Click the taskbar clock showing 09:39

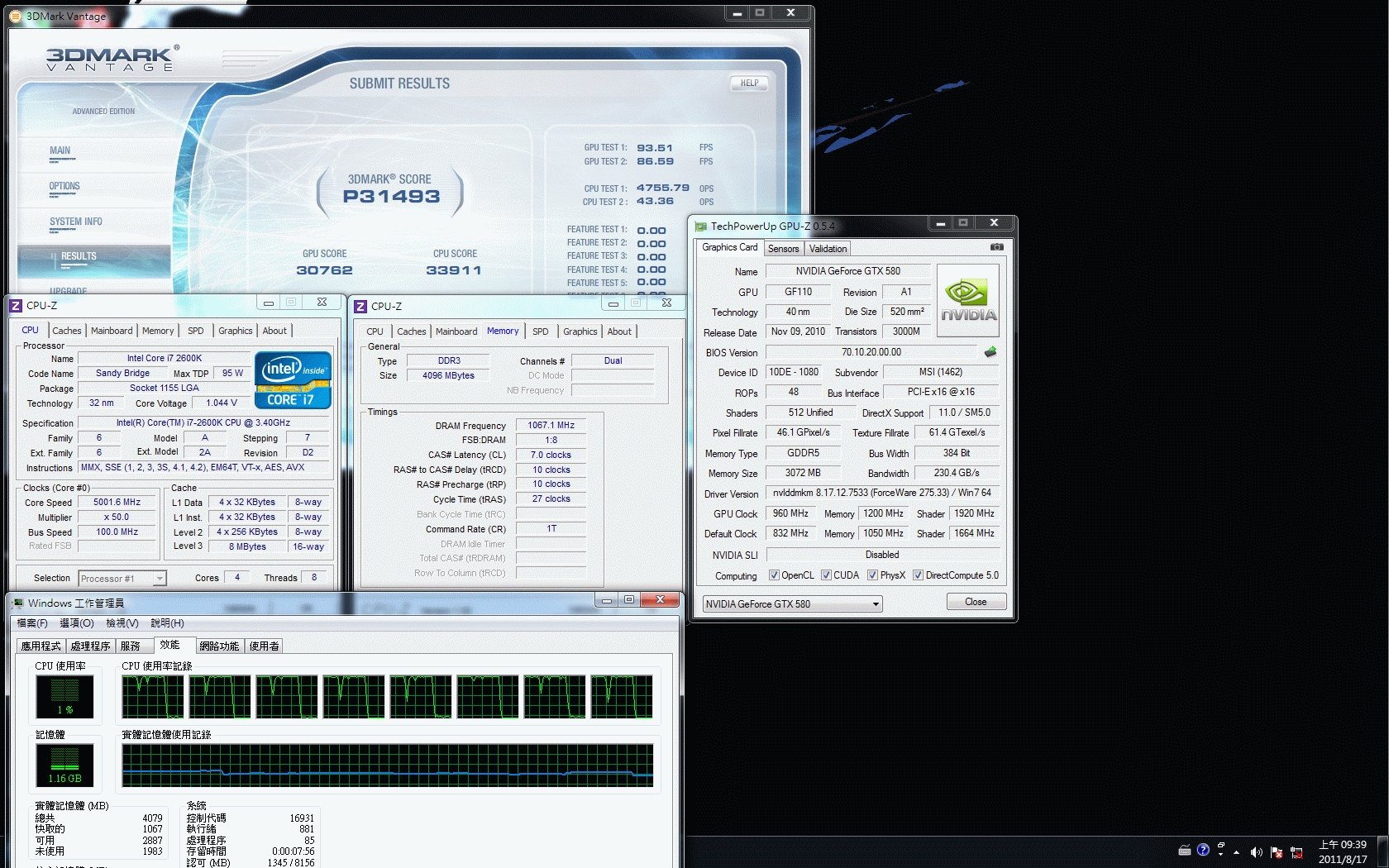1343,852
